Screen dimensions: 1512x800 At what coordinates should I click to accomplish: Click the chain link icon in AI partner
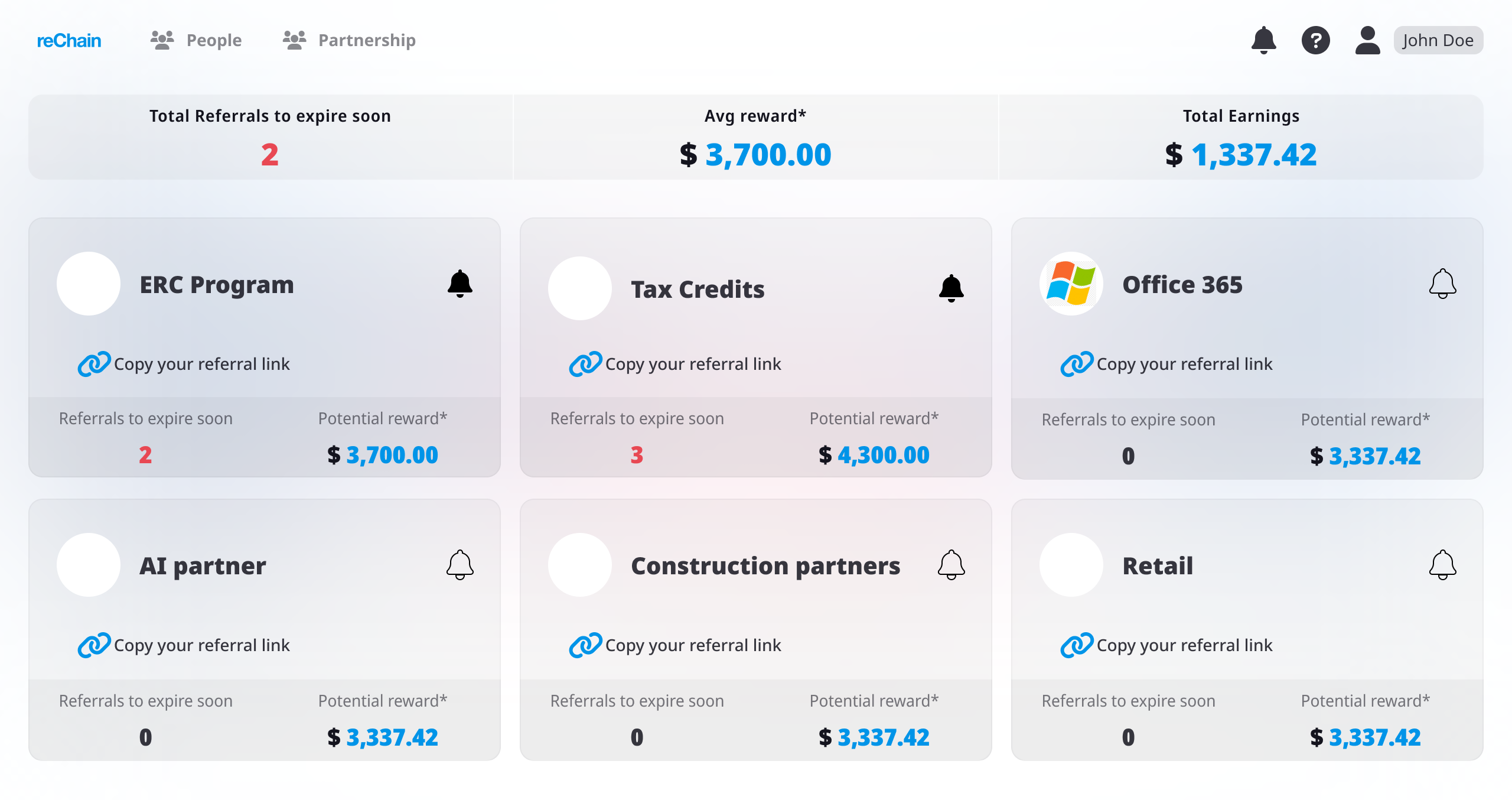tap(94, 645)
